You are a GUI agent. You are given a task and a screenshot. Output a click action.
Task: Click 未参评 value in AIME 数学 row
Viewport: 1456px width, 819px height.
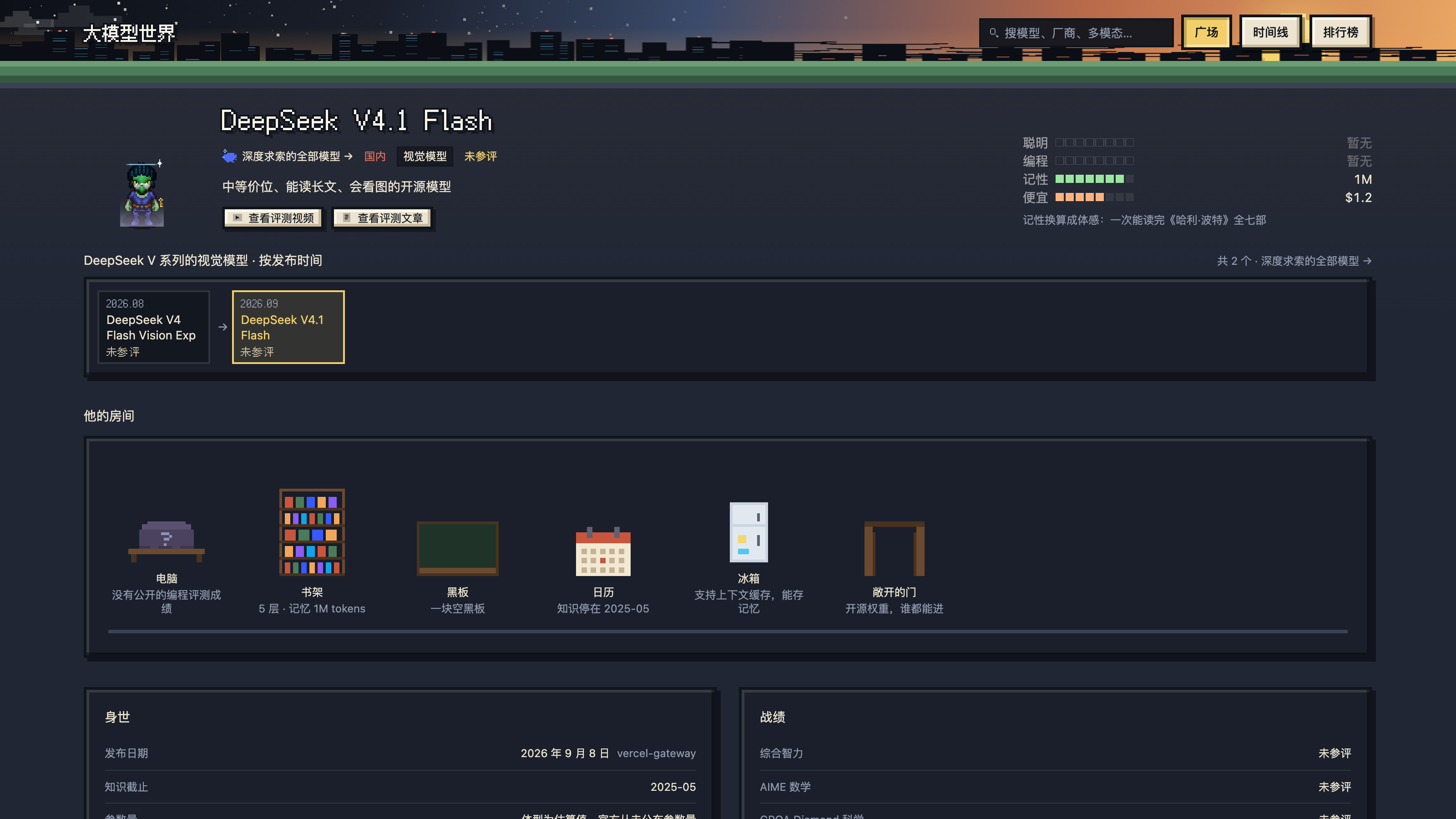point(1335,787)
